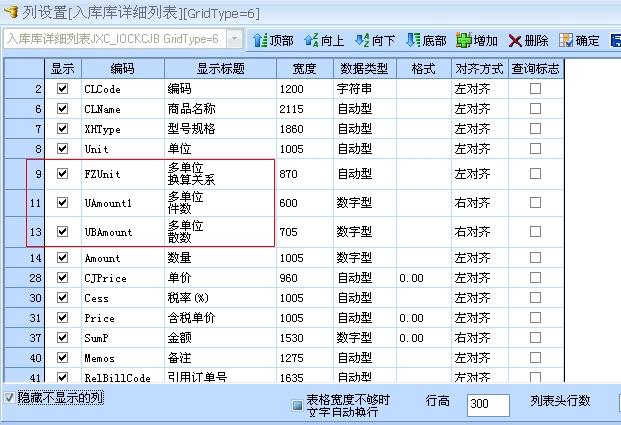Toggle 查询标志 checkbox for the Amount row
The width and height of the screenshot is (621, 425).
pyautogui.click(x=536, y=258)
